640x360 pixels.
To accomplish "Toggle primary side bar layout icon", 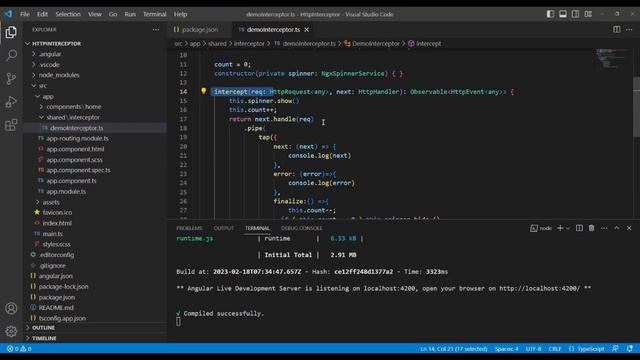I will click(550, 14).
